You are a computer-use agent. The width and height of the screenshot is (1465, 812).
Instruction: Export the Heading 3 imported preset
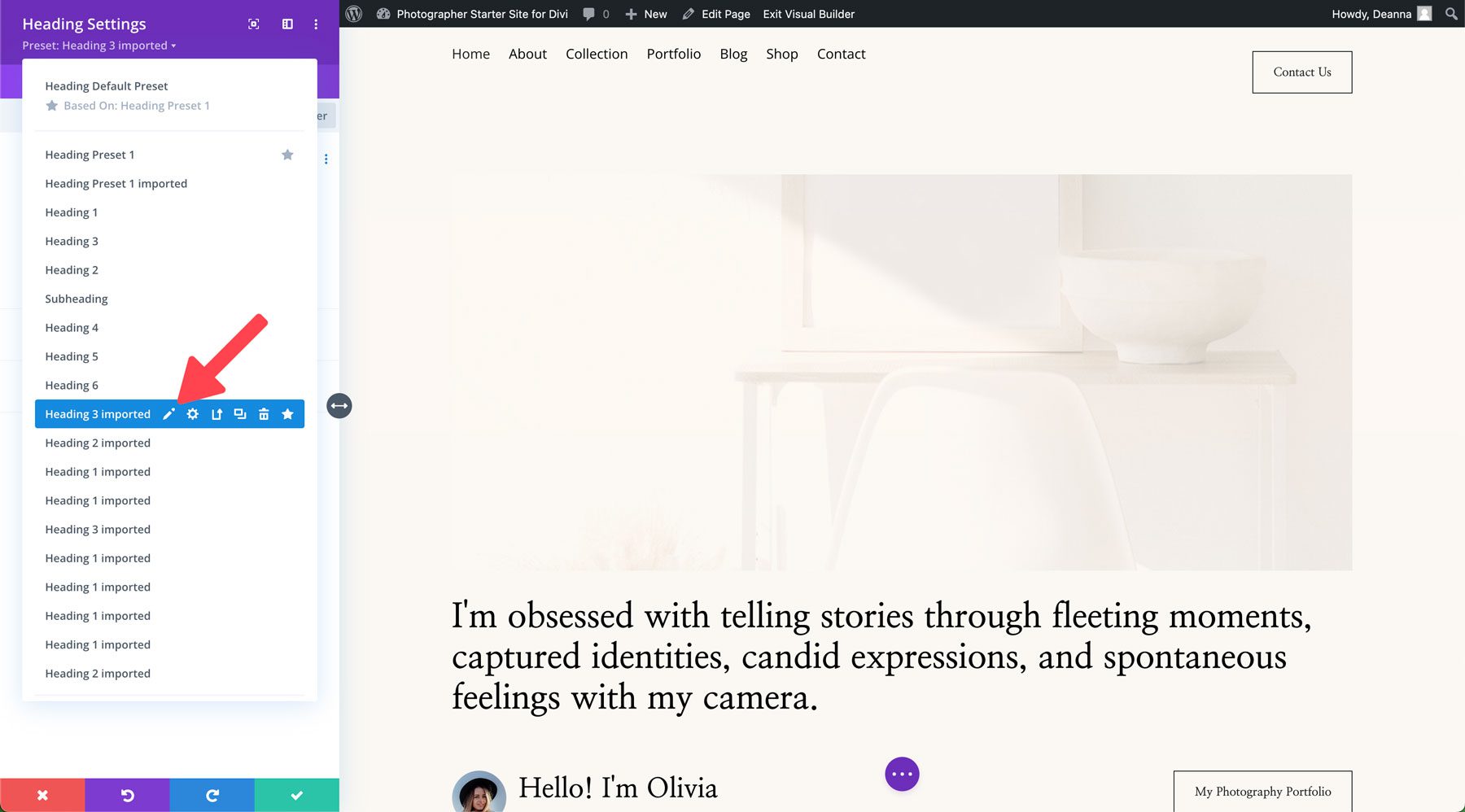click(x=216, y=413)
